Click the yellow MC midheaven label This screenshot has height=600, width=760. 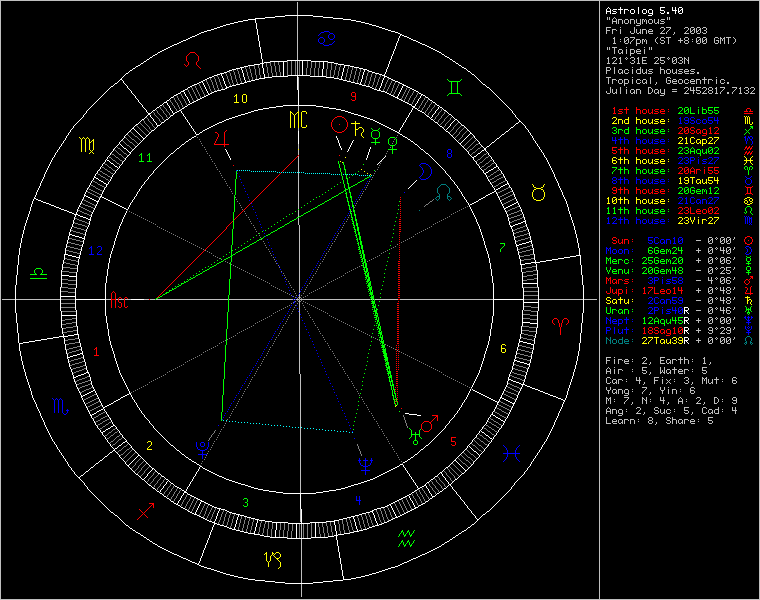[x=299, y=121]
